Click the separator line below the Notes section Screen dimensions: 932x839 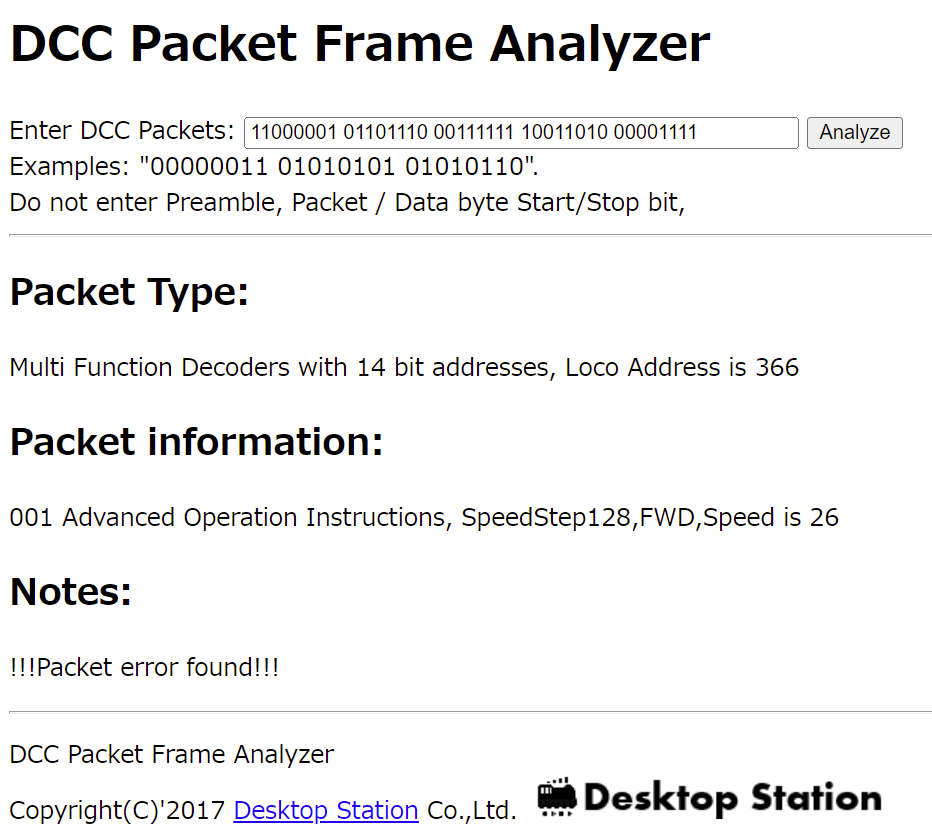pyautogui.click(x=470, y=712)
